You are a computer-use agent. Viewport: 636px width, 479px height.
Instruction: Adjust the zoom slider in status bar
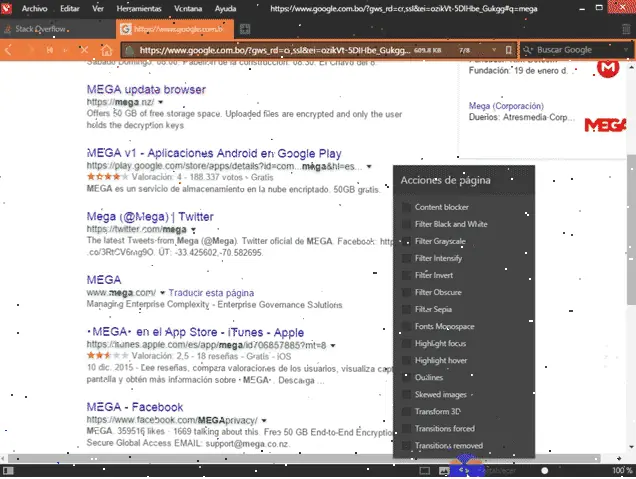[x=545, y=470]
